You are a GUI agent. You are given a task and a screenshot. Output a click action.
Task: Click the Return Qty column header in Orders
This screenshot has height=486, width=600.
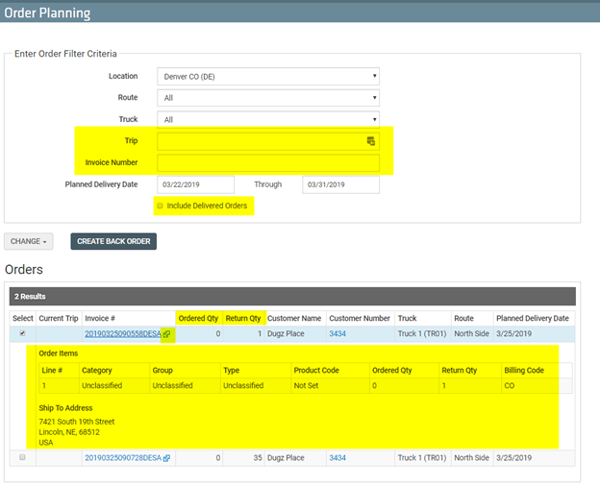pos(243,318)
